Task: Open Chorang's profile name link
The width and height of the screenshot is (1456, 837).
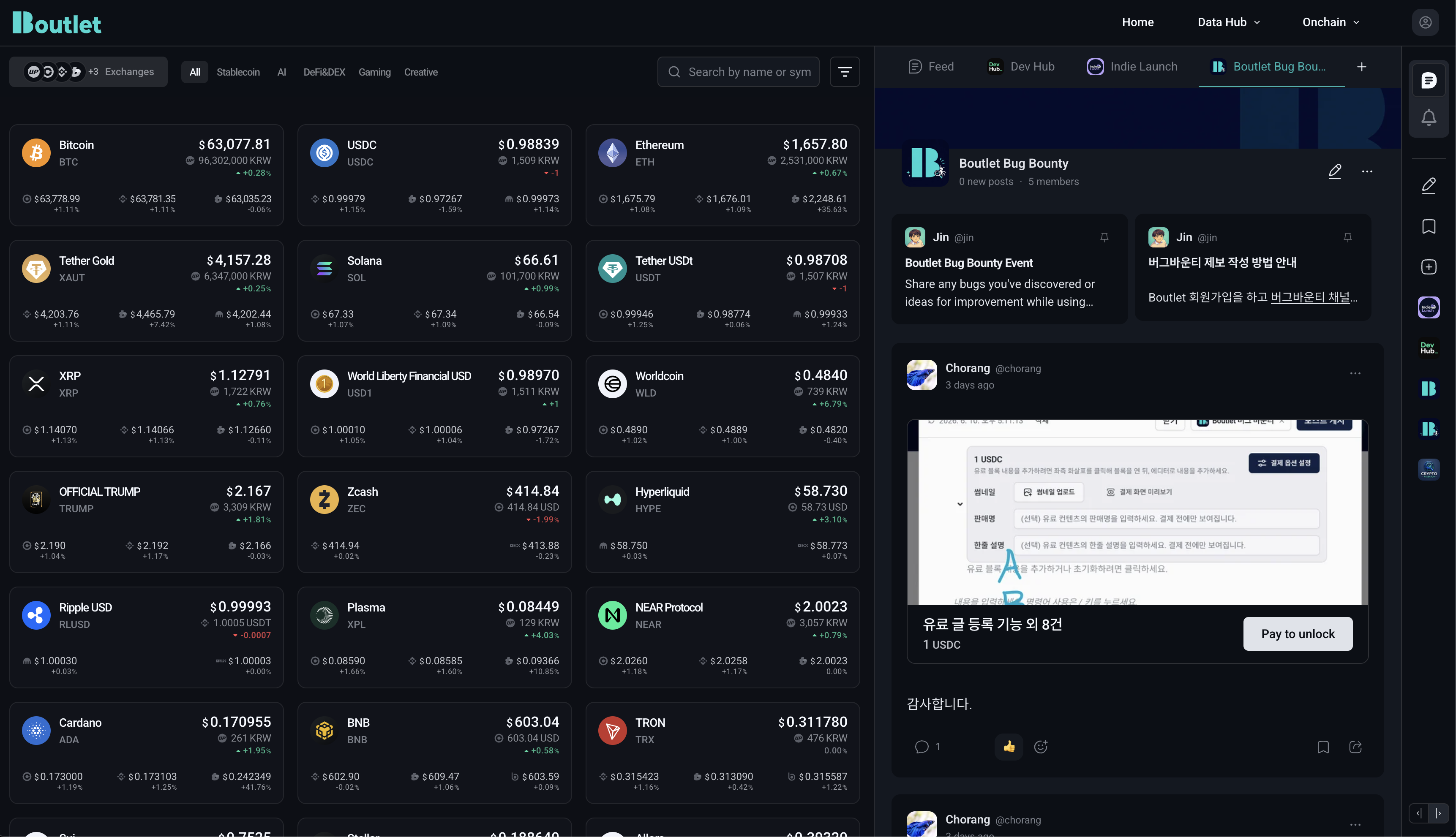Action: coord(967,368)
